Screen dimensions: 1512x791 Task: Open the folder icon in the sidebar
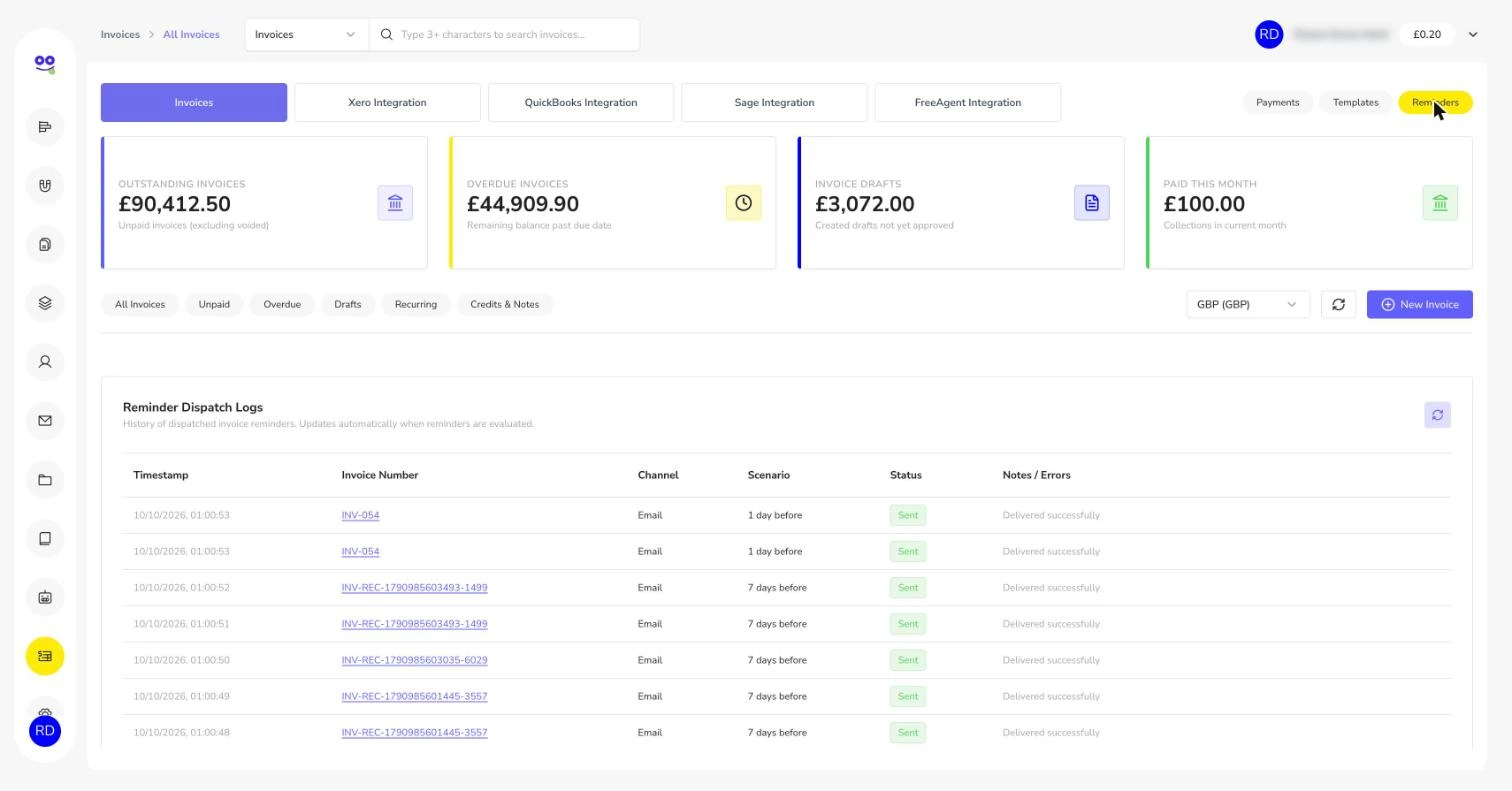tap(44, 480)
